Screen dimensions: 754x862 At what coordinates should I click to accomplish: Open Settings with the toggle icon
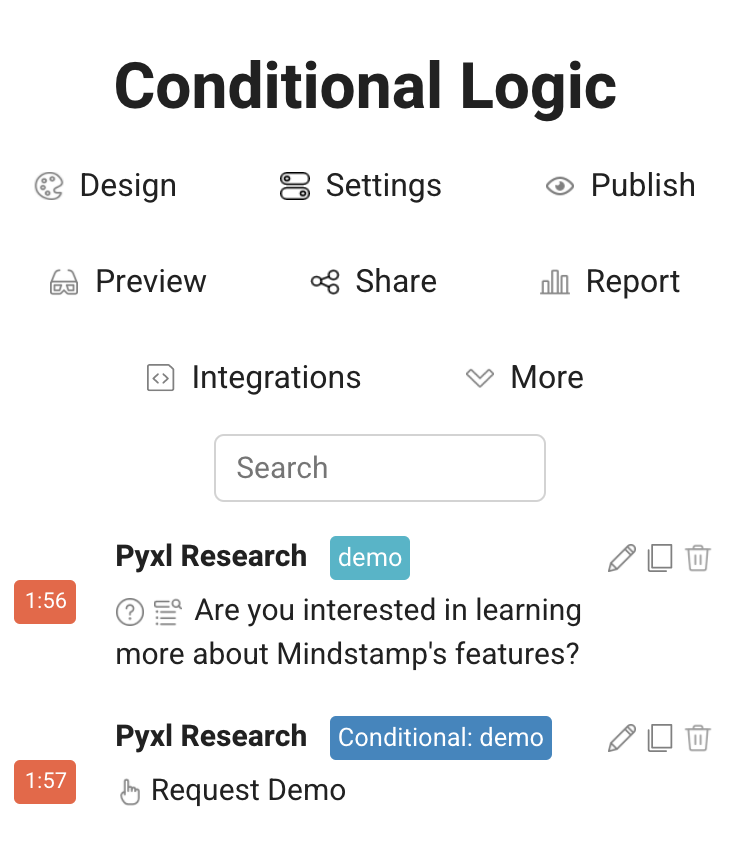pos(360,186)
